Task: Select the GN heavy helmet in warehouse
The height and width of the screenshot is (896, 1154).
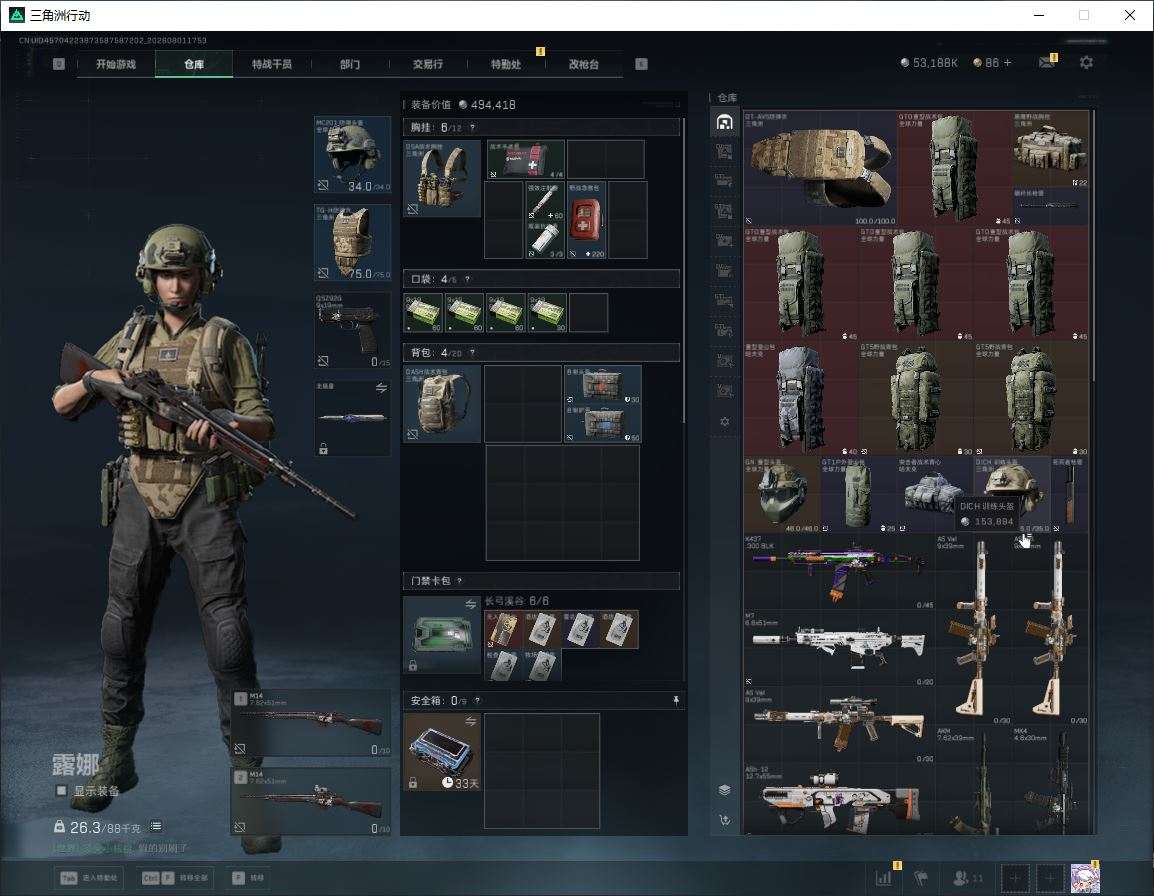Action: pos(782,494)
